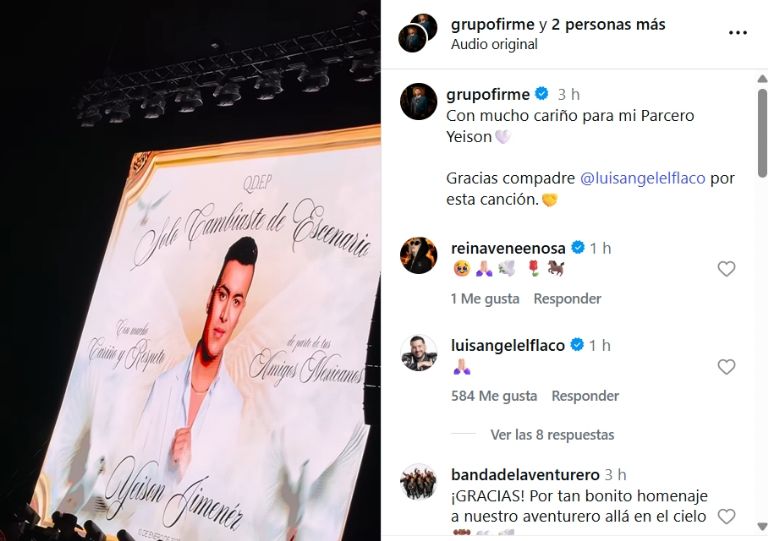Open bandadelaventurero's avatar
This screenshot has width=768, height=541.
[x=418, y=482]
